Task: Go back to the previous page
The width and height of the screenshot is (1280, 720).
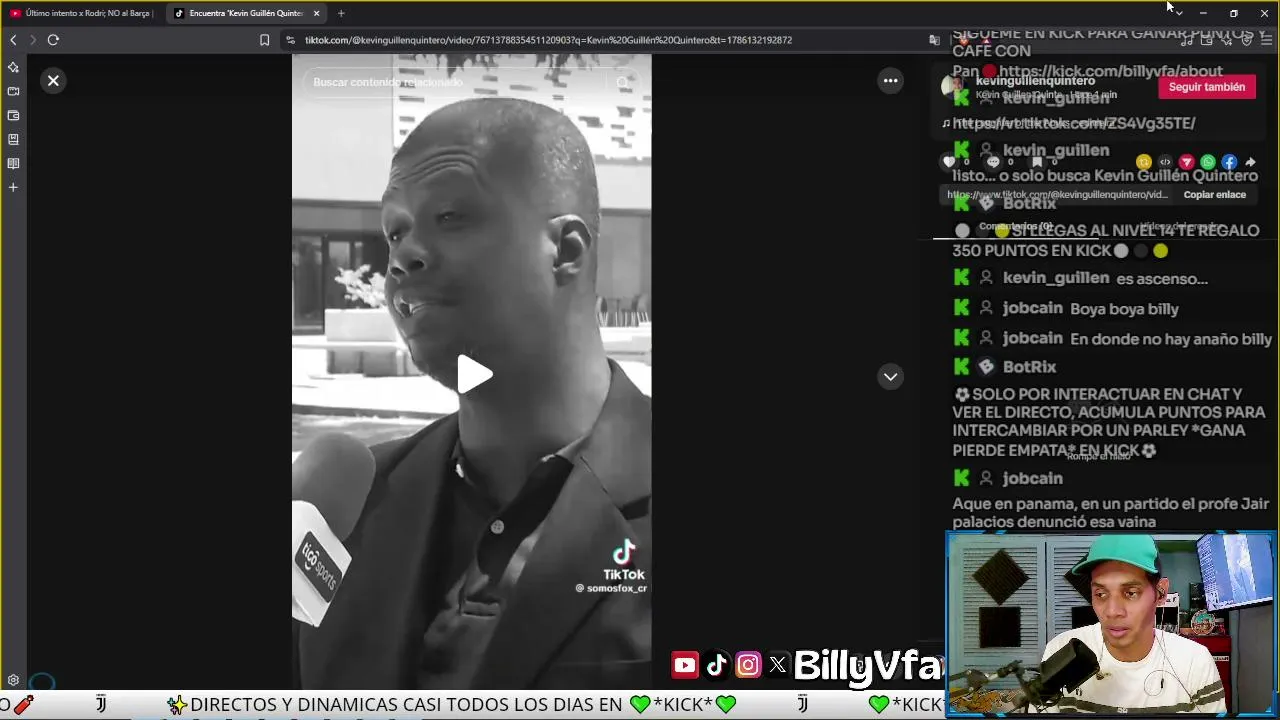Action: (x=13, y=40)
